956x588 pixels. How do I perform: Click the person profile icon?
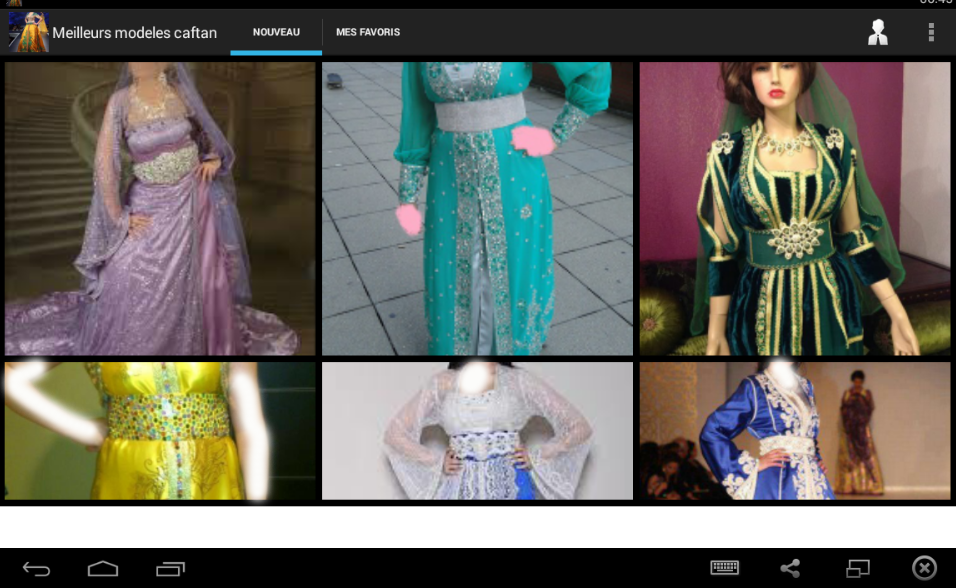pyautogui.click(x=877, y=32)
